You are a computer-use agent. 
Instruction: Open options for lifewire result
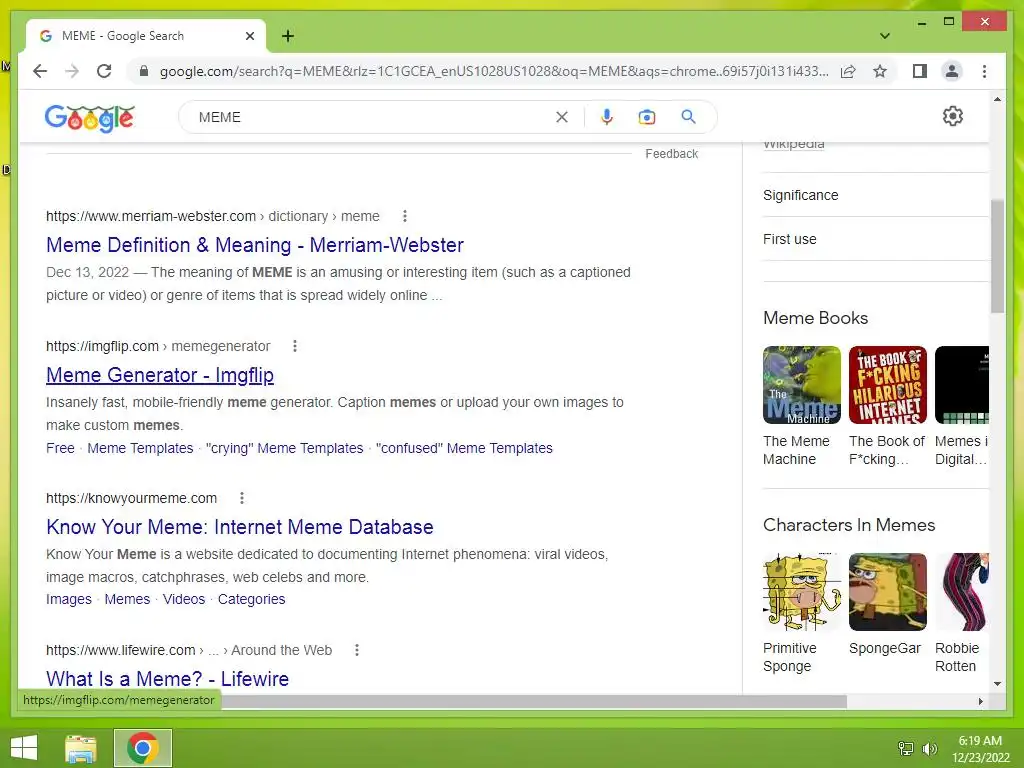point(357,650)
